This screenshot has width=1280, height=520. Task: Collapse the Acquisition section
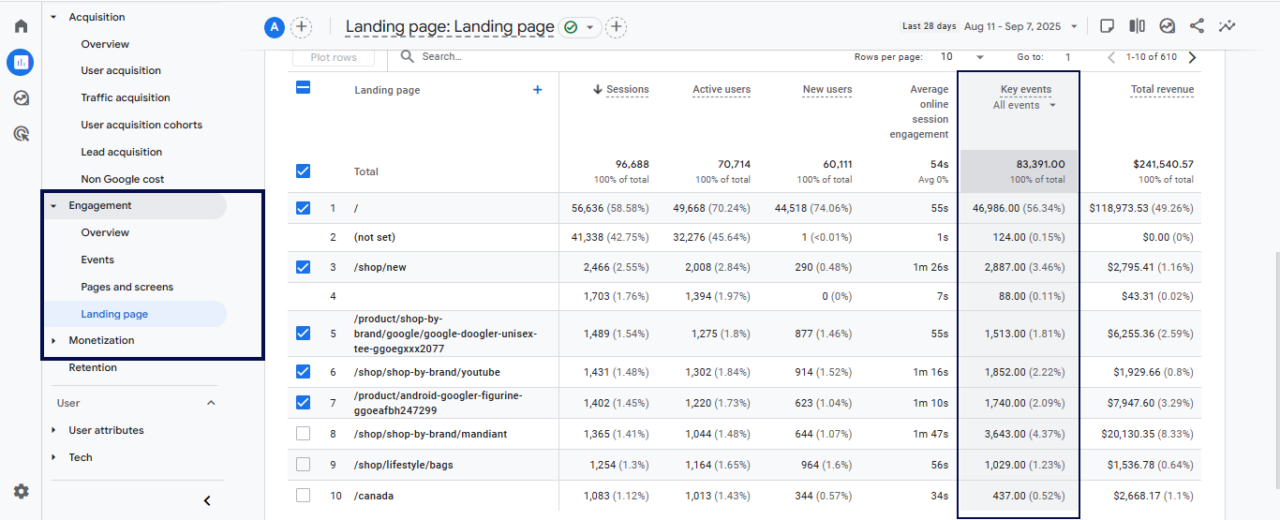[54, 17]
